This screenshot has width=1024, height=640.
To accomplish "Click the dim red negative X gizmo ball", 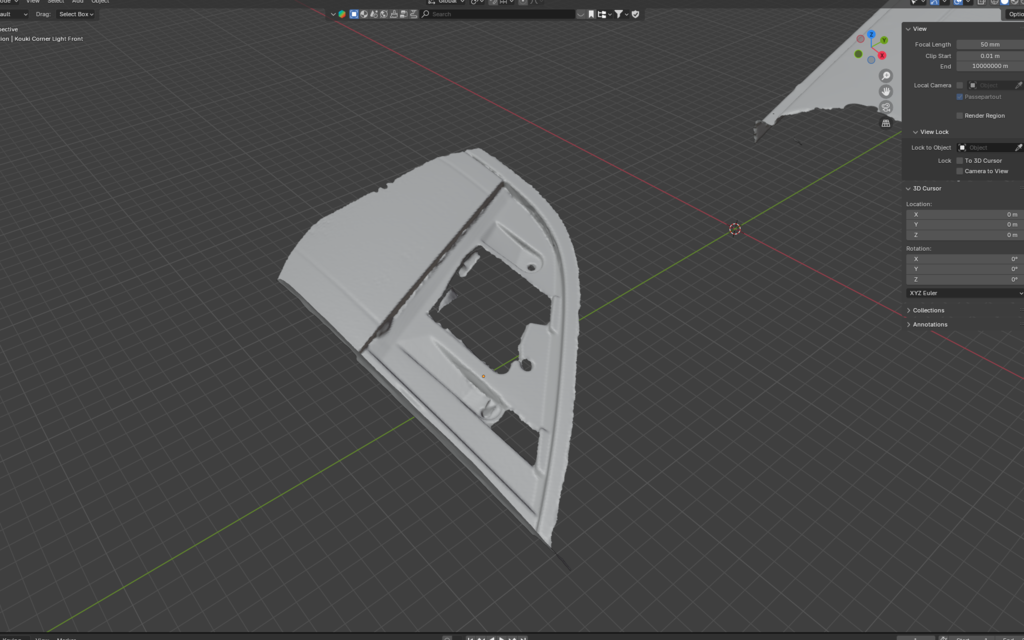I will [861, 39].
